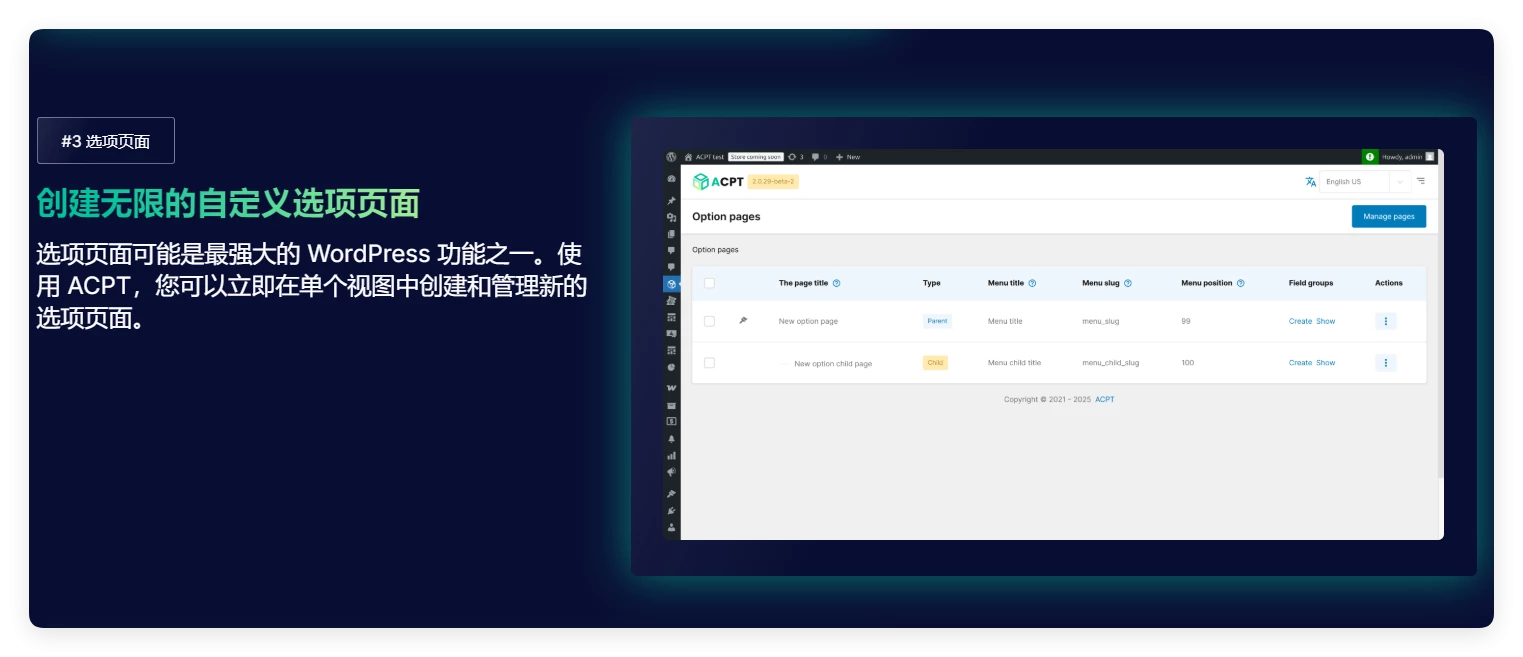Open Users icon in sidebar
The image size is (1523, 657).
click(672, 527)
